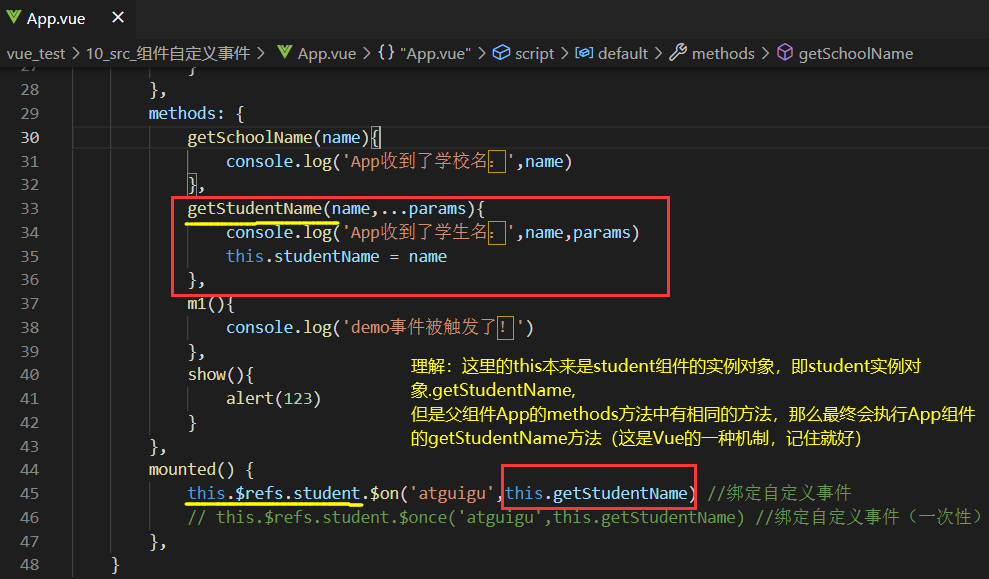The width and height of the screenshot is (989, 579).
Task: Open the script breadcrumb segment
Action: [534, 54]
